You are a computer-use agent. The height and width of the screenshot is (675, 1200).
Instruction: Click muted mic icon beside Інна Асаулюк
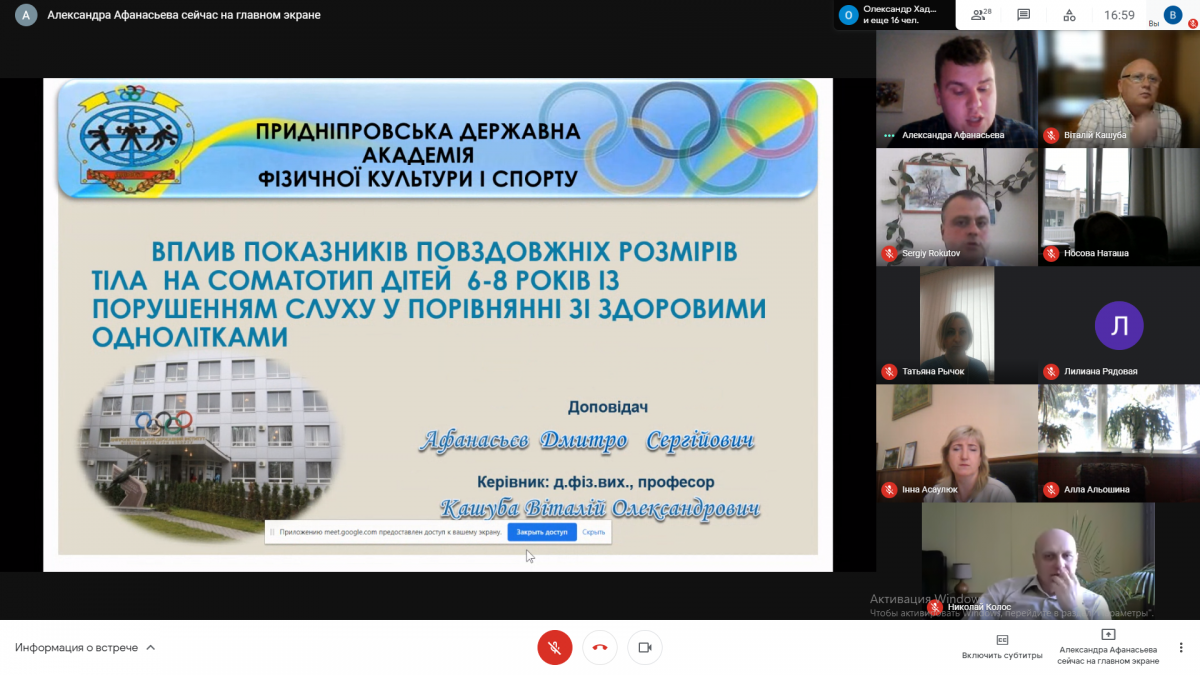point(889,489)
